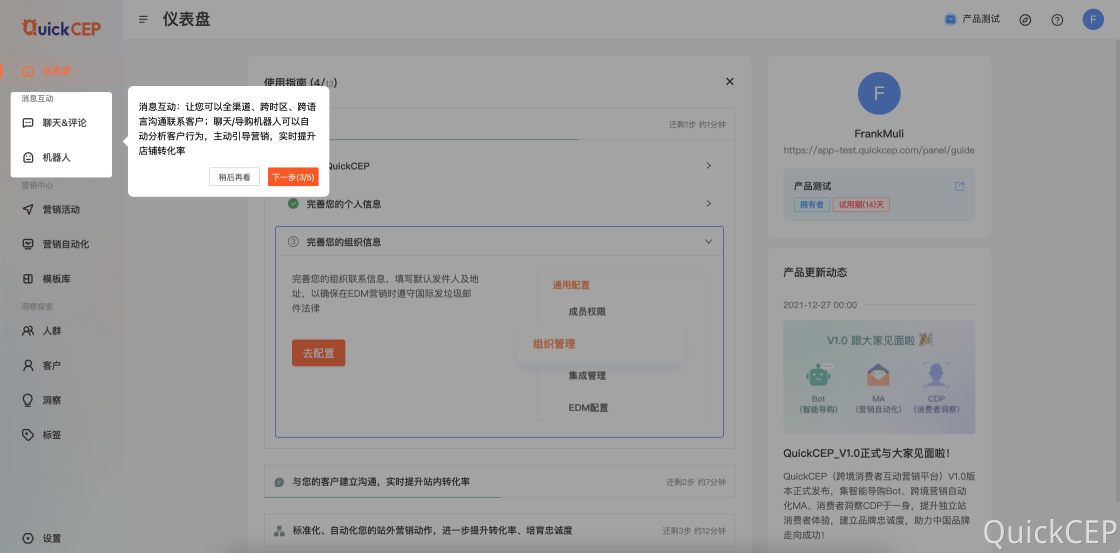Click the orange 去配置 button
Image resolution: width=1120 pixels, height=553 pixels.
319,353
